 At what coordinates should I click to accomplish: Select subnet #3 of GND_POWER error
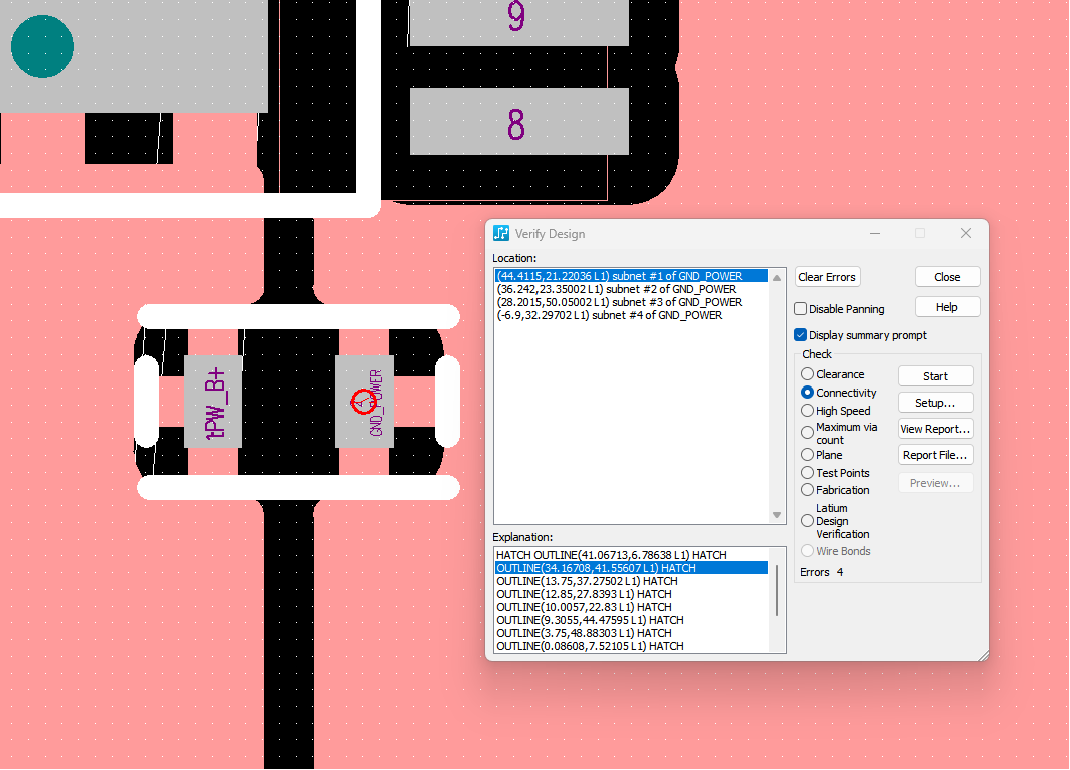pos(619,302)
